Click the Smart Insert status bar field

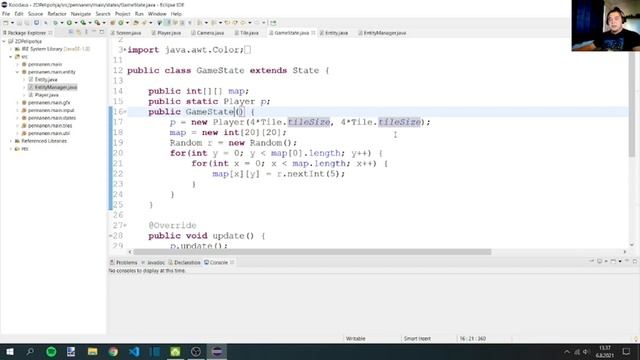tap(417, 339)
